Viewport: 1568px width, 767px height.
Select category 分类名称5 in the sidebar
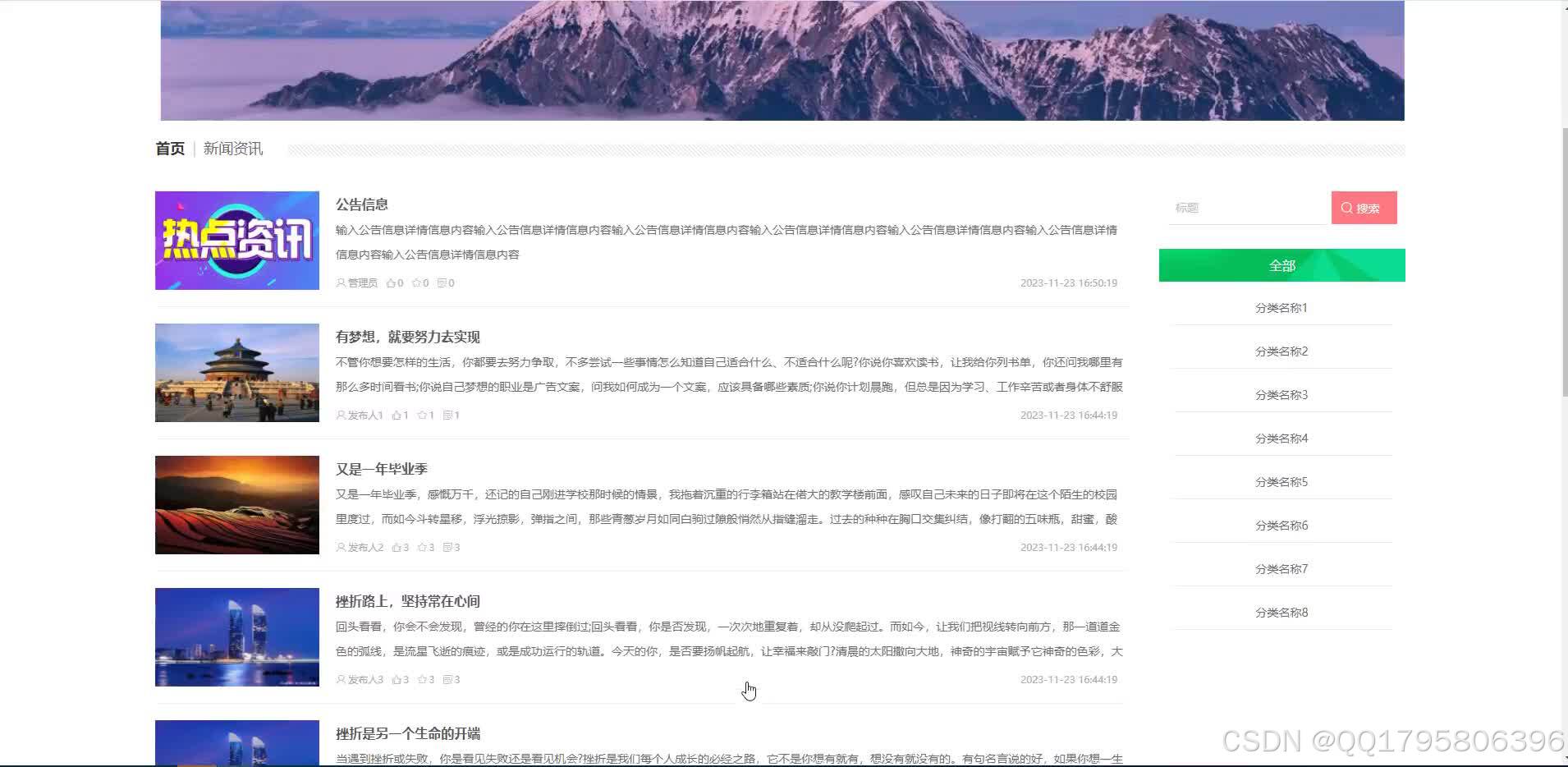1281,481
